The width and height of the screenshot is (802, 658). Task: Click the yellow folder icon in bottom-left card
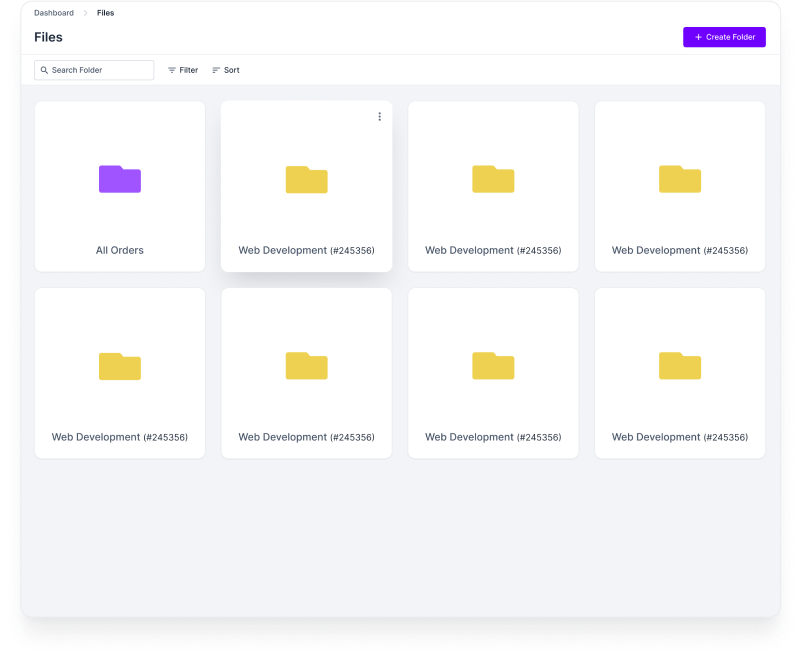click(119, 367)
